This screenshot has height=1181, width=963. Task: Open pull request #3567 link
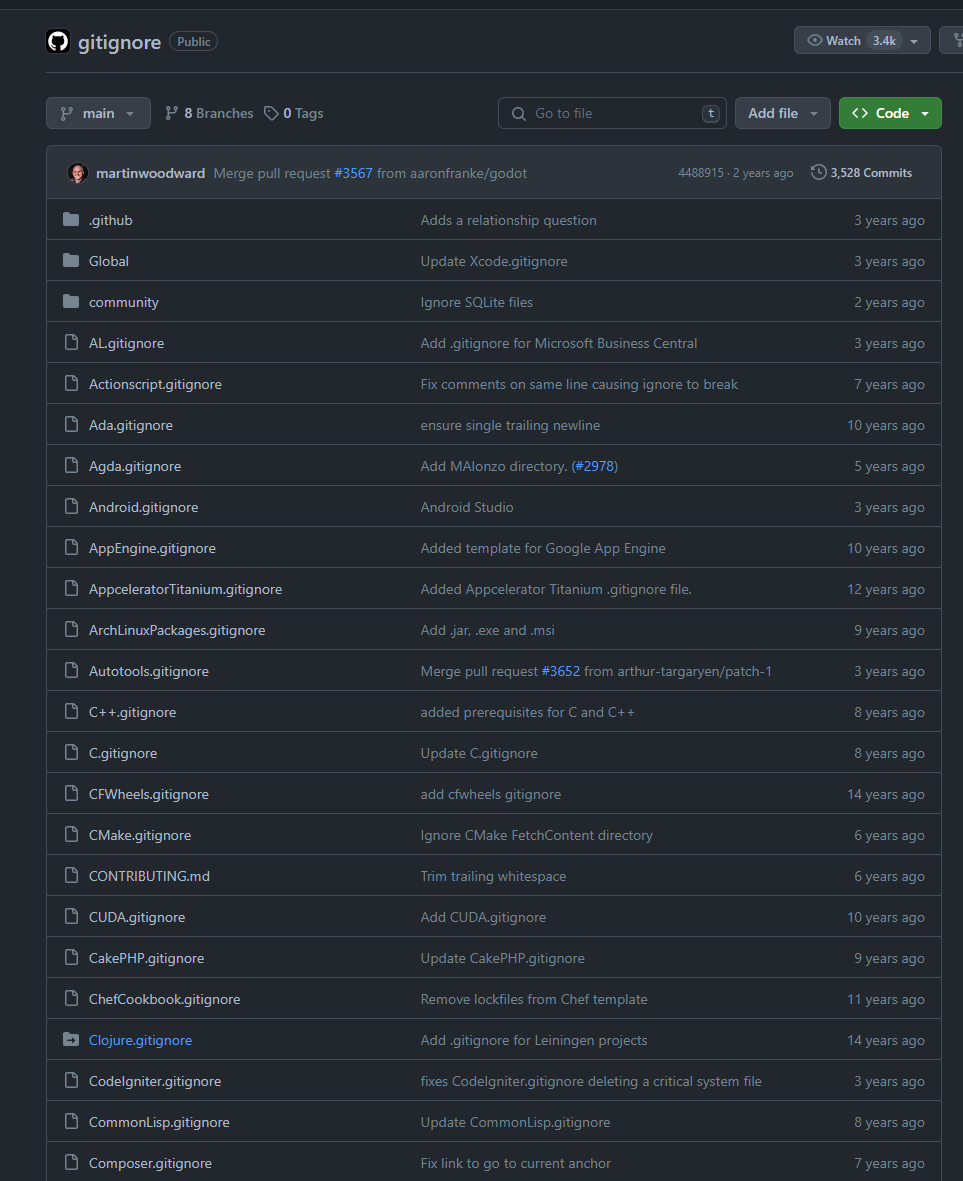353,173
